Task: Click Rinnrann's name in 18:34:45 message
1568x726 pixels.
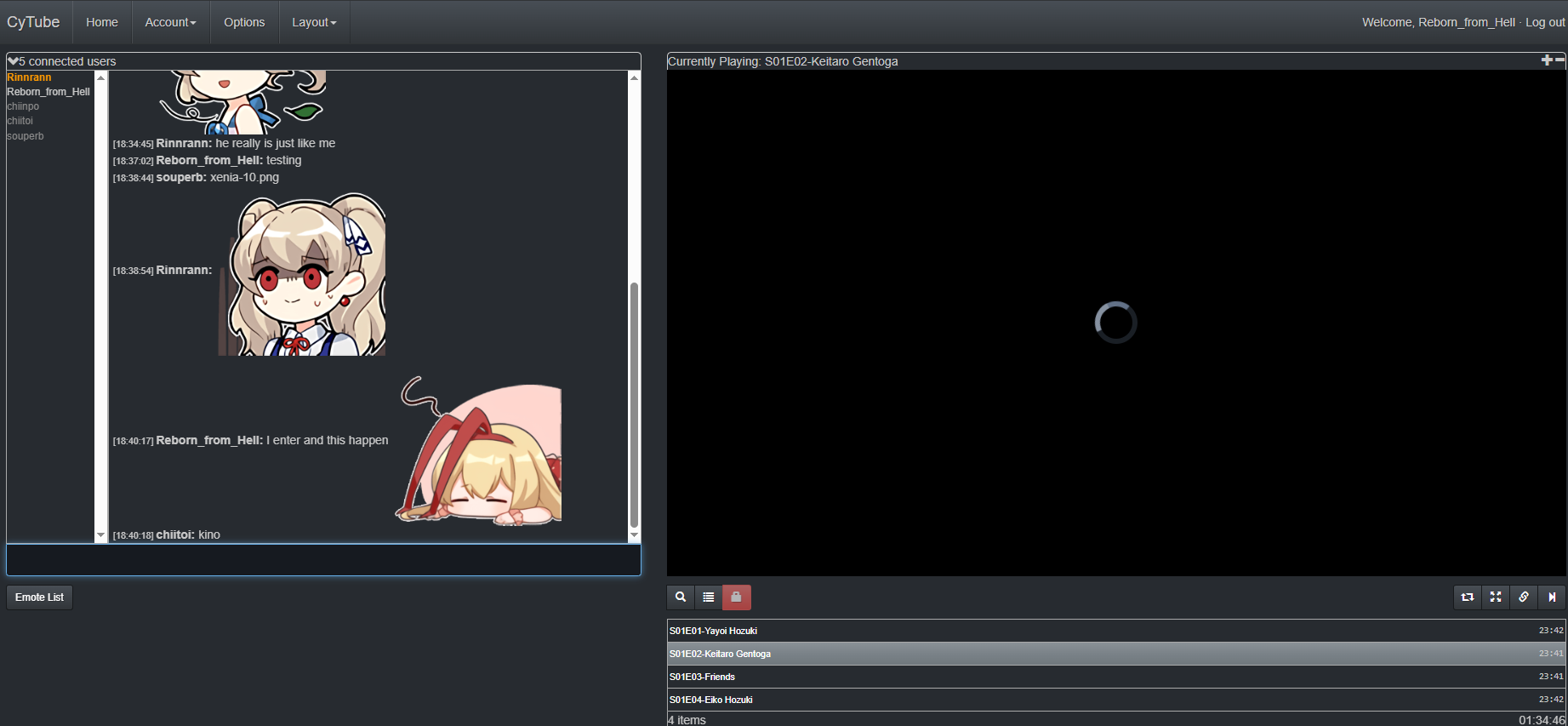Action: 184,143
